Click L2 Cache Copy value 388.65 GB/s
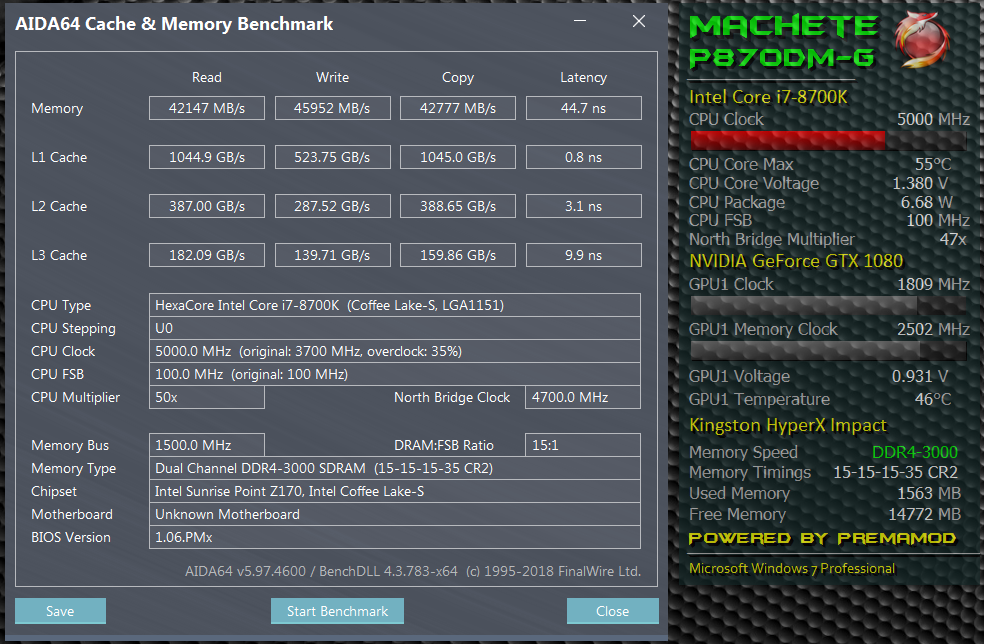 click(458, 206)
